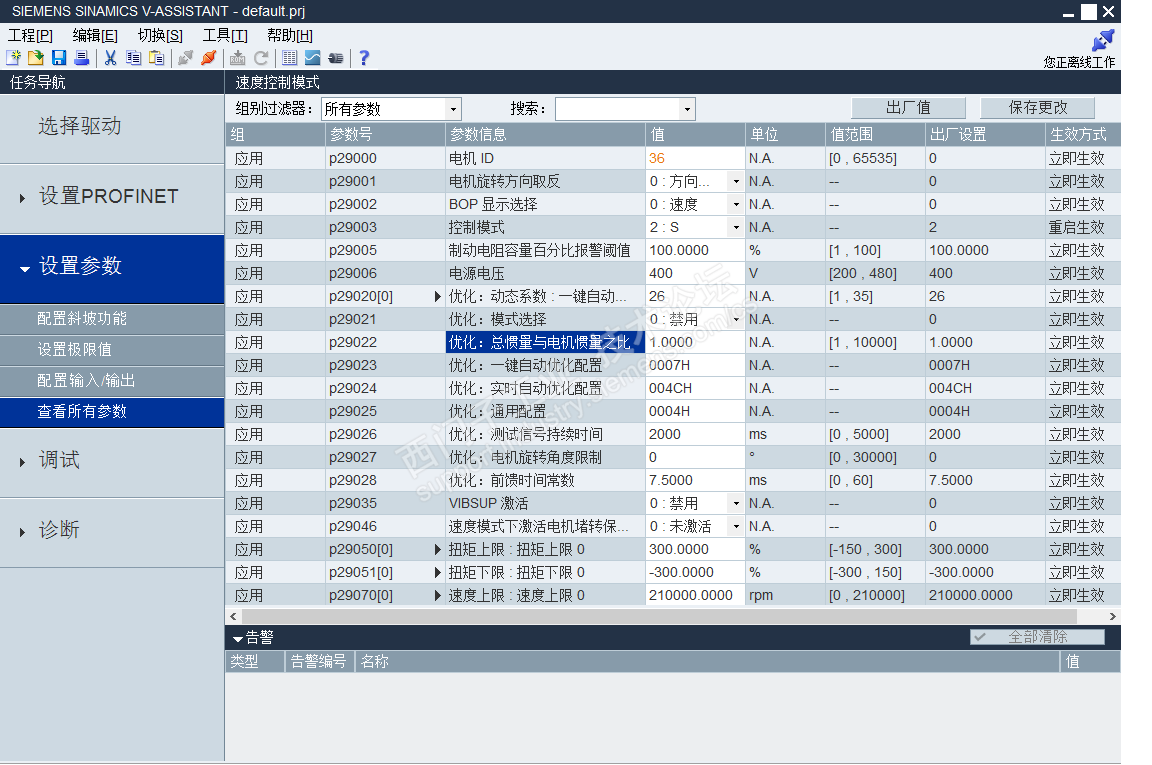Open the 工具[T] menu
The height and width of the screenshot is (765, 1152).
click(225, 35)
